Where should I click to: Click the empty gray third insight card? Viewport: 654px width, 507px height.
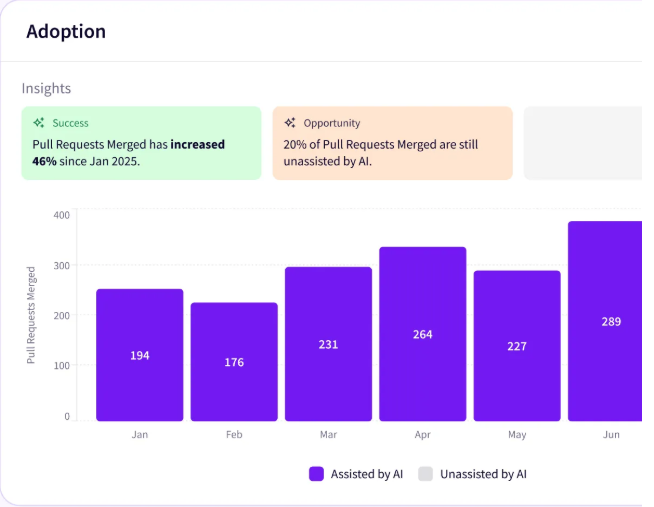(x=583, y=143)
